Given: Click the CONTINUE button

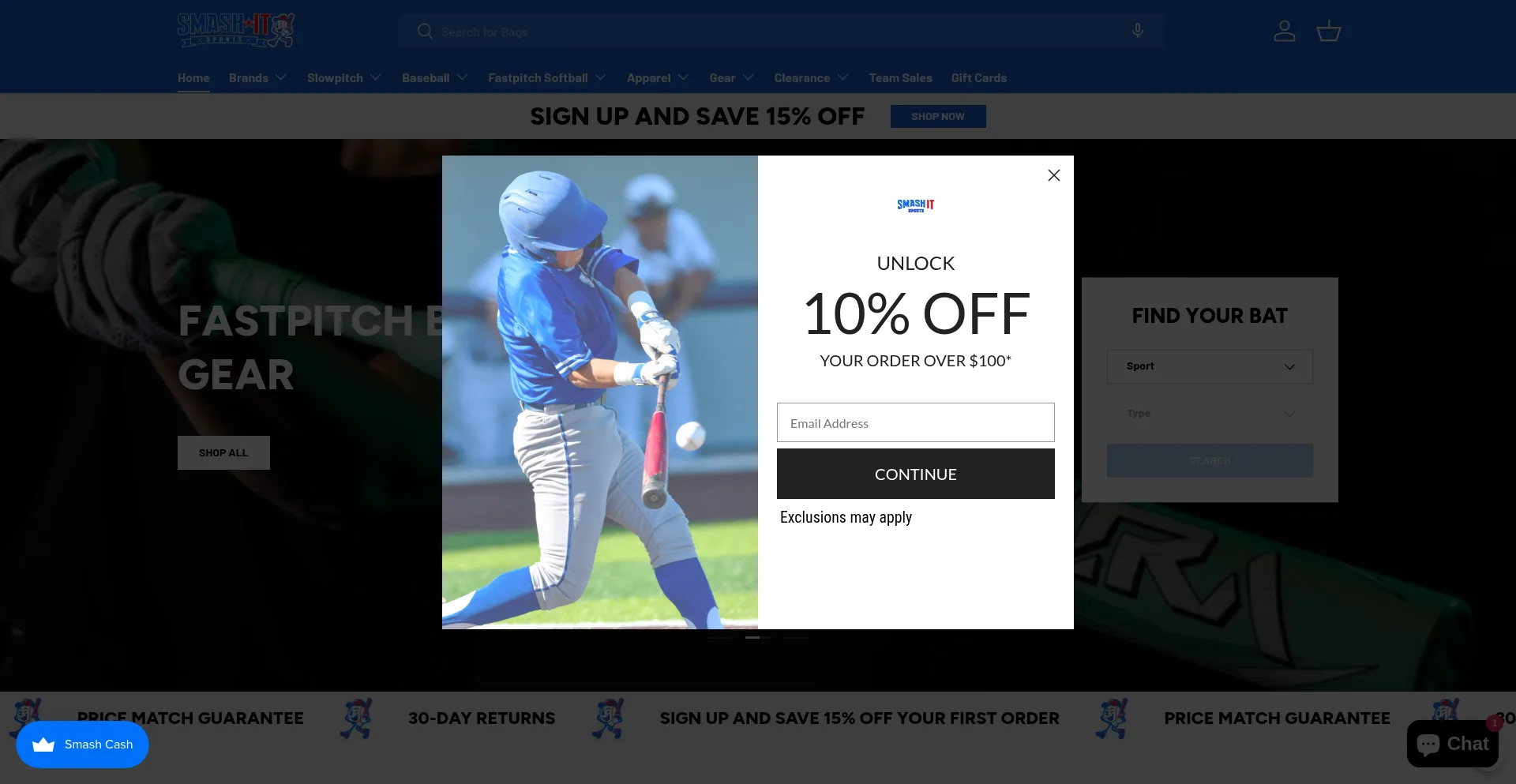Looking at the screenshot, I should [x=916, y=474].
